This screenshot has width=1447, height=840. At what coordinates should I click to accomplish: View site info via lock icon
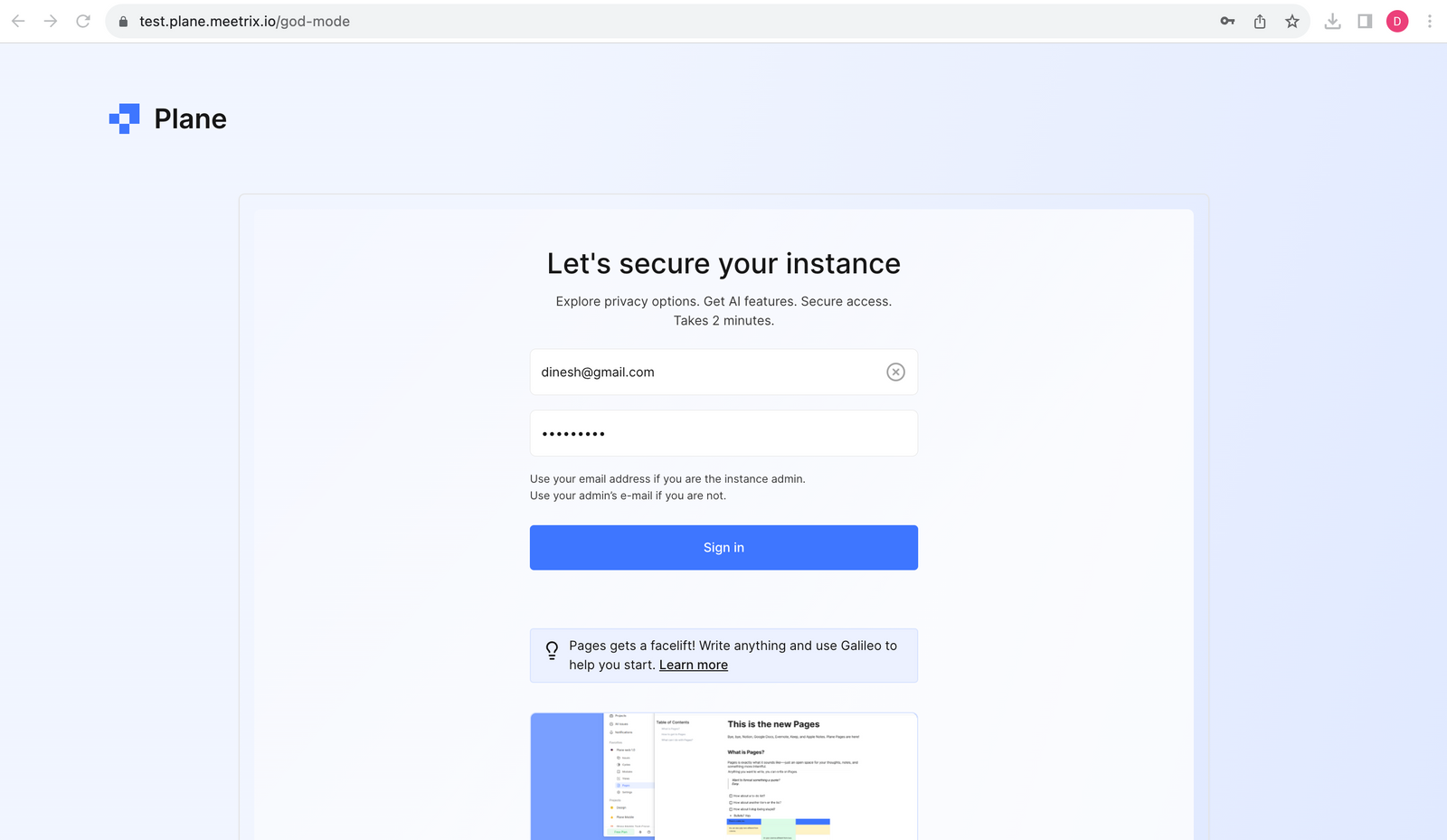point(124,22)
